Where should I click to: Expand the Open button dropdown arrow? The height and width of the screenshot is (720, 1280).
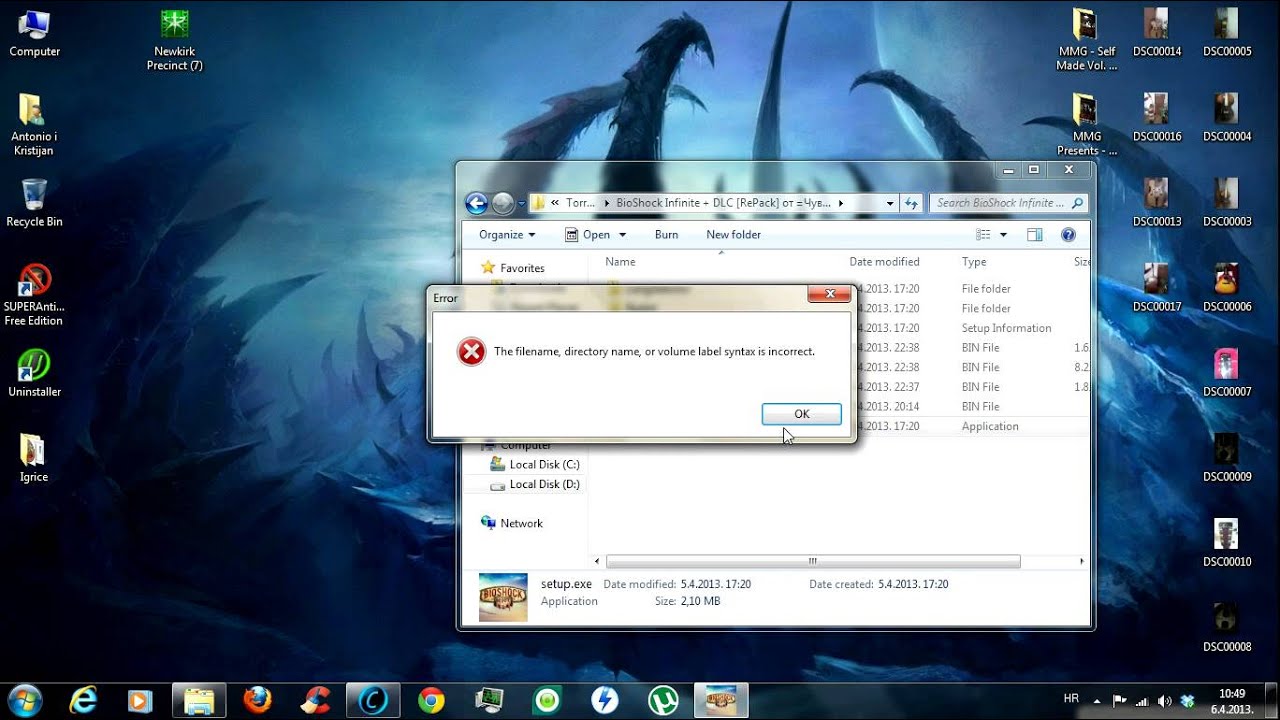[622, 235]
